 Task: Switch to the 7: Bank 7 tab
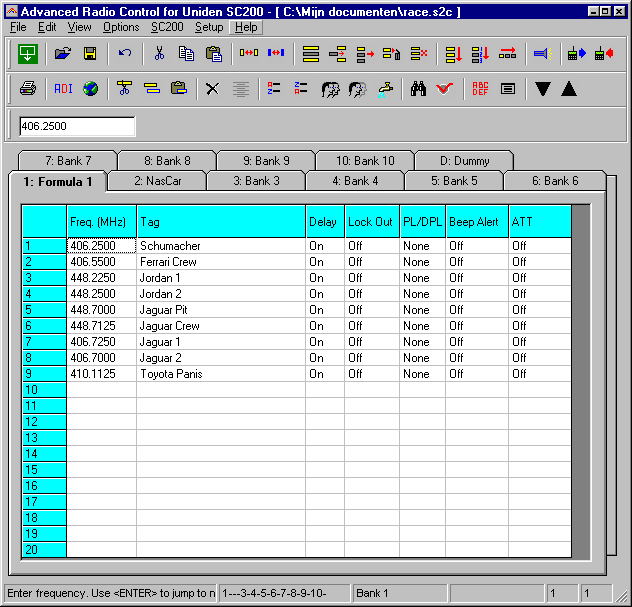[68, 161]
